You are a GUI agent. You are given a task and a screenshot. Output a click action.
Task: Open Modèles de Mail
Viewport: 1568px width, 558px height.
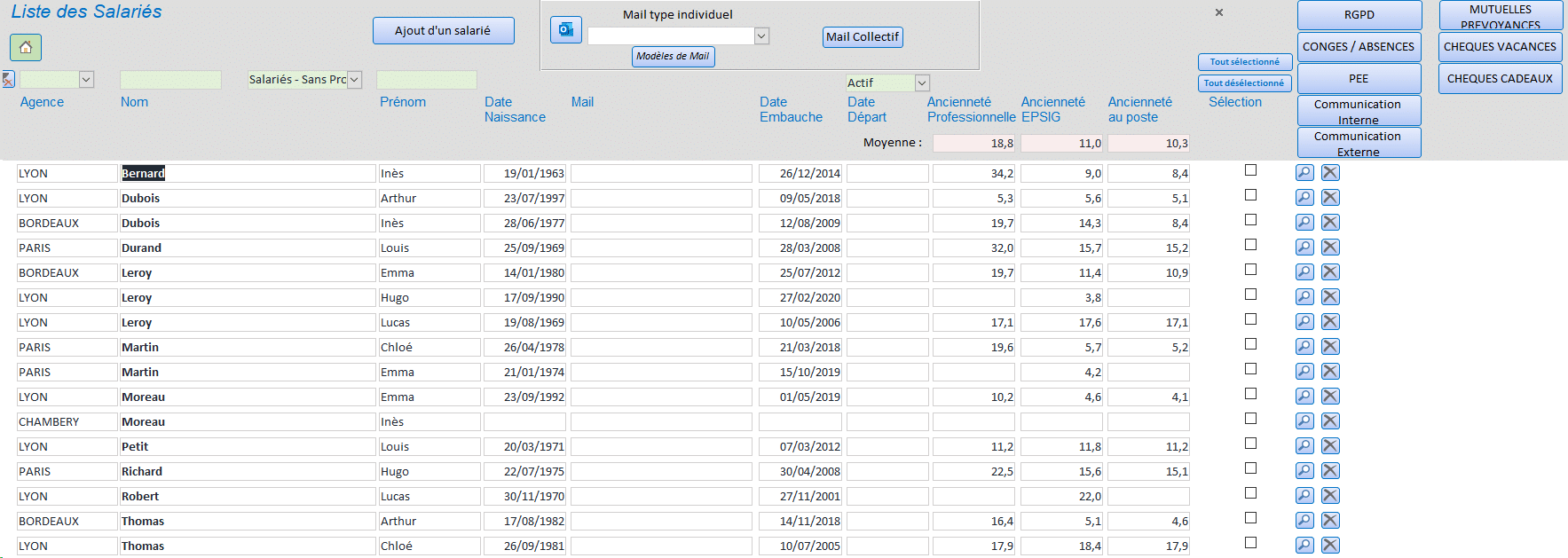click(674, 57)
